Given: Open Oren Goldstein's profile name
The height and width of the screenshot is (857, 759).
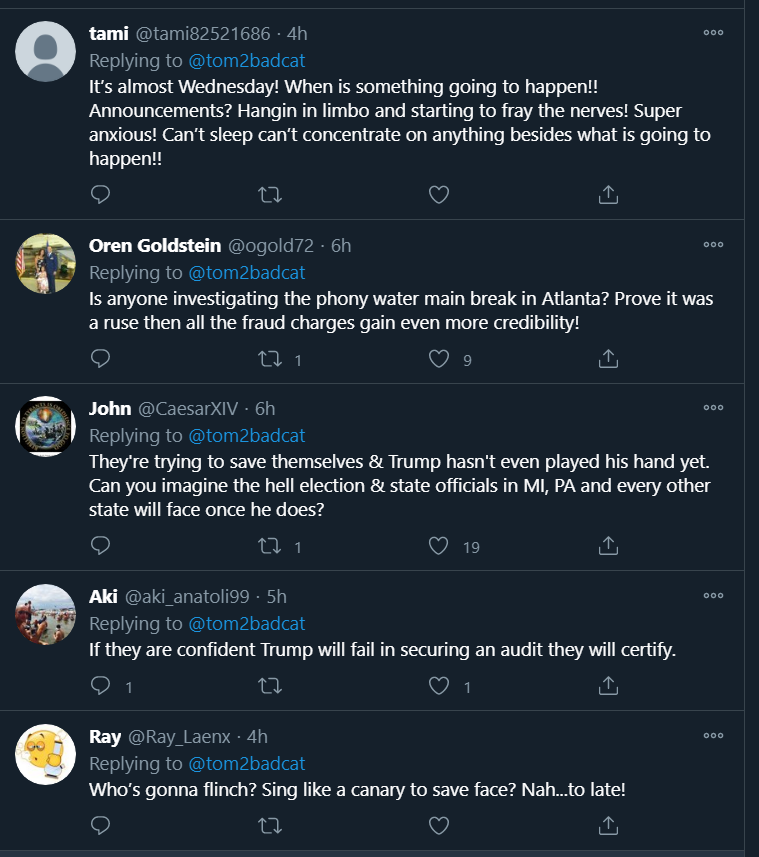Looking at the screenshot, I should pos(155,245).
